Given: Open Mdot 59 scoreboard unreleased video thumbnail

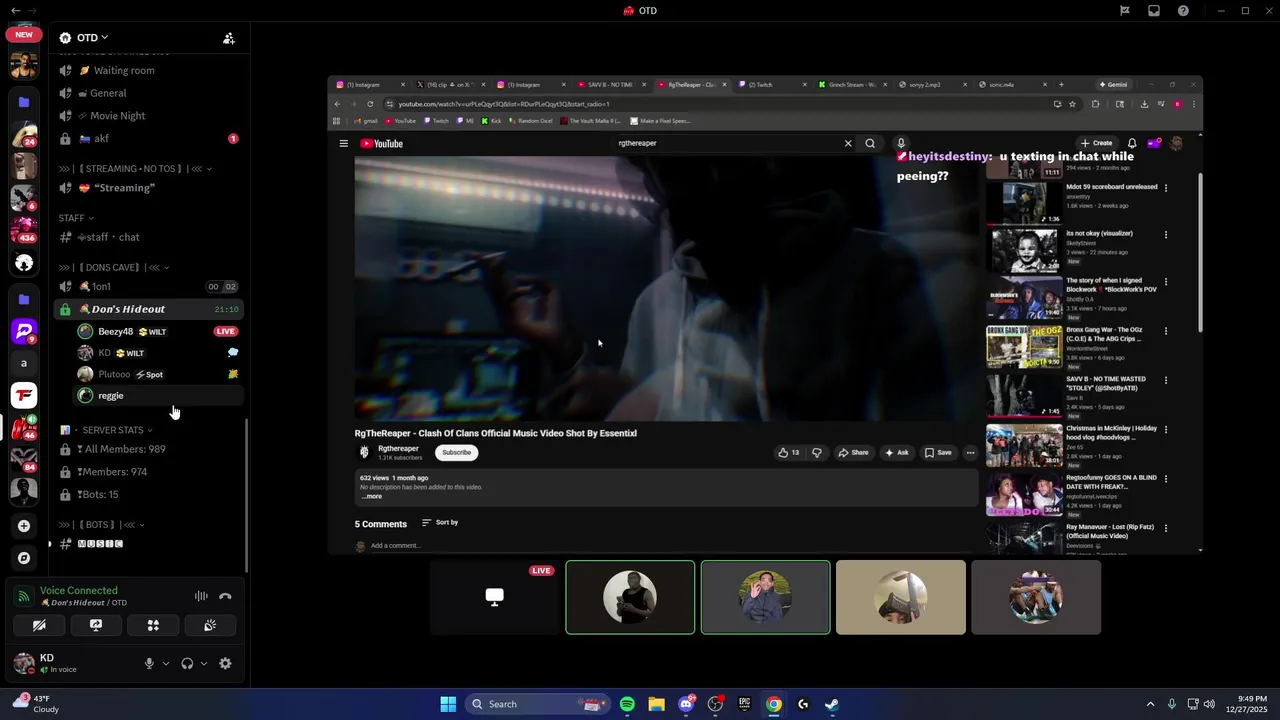Looking at the screenshot, I should [x=1024, y=203].
